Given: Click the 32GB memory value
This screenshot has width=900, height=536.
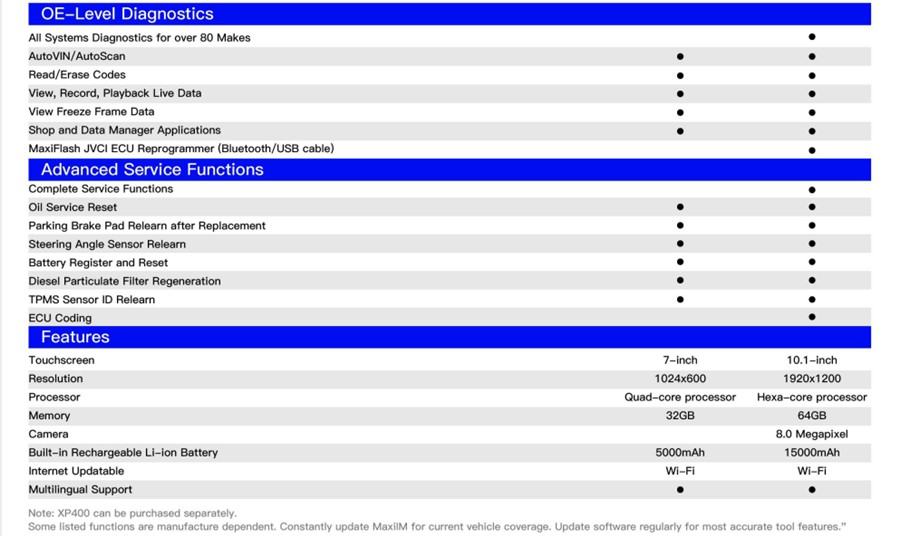Looking at the screenshot, I should 680,415.
